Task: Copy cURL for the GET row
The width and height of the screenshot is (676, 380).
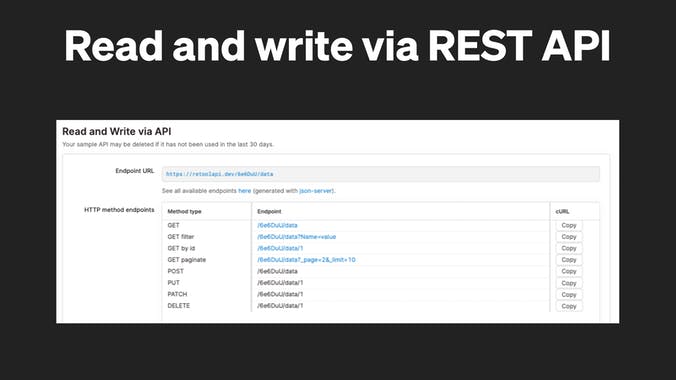Action: 569,225
